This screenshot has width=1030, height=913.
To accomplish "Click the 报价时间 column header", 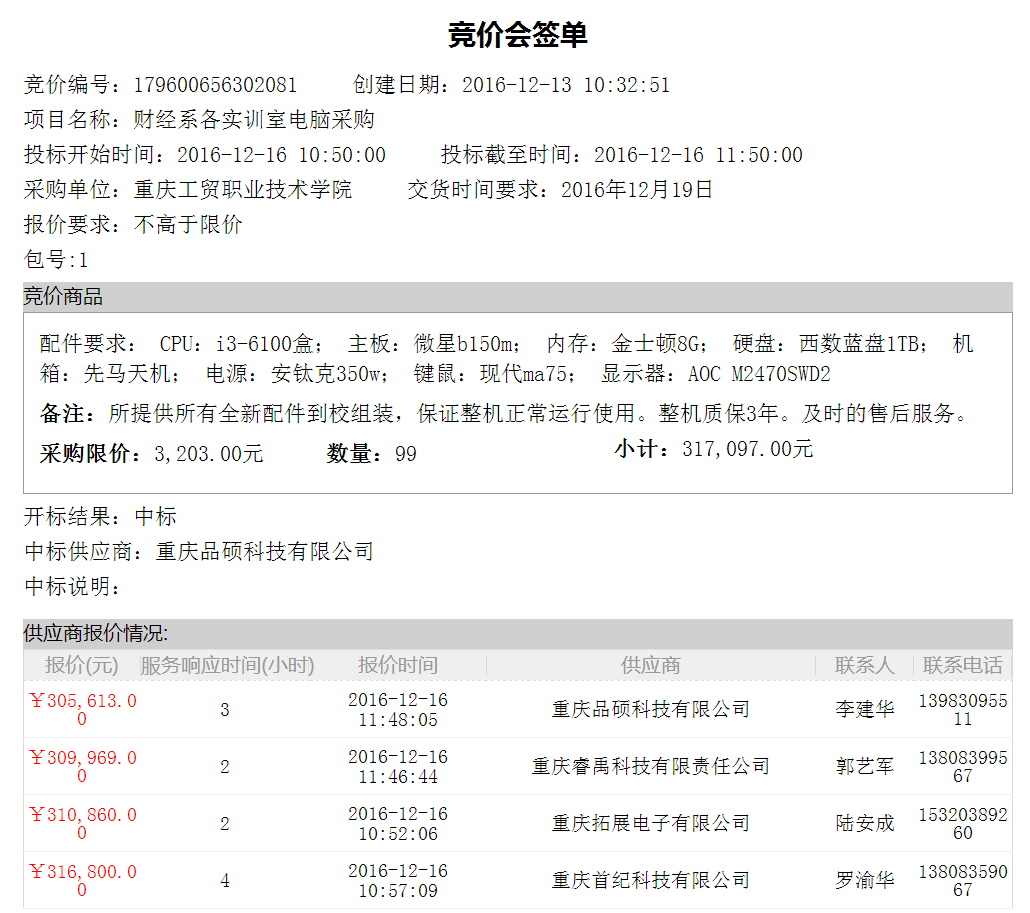I will 398,665.
